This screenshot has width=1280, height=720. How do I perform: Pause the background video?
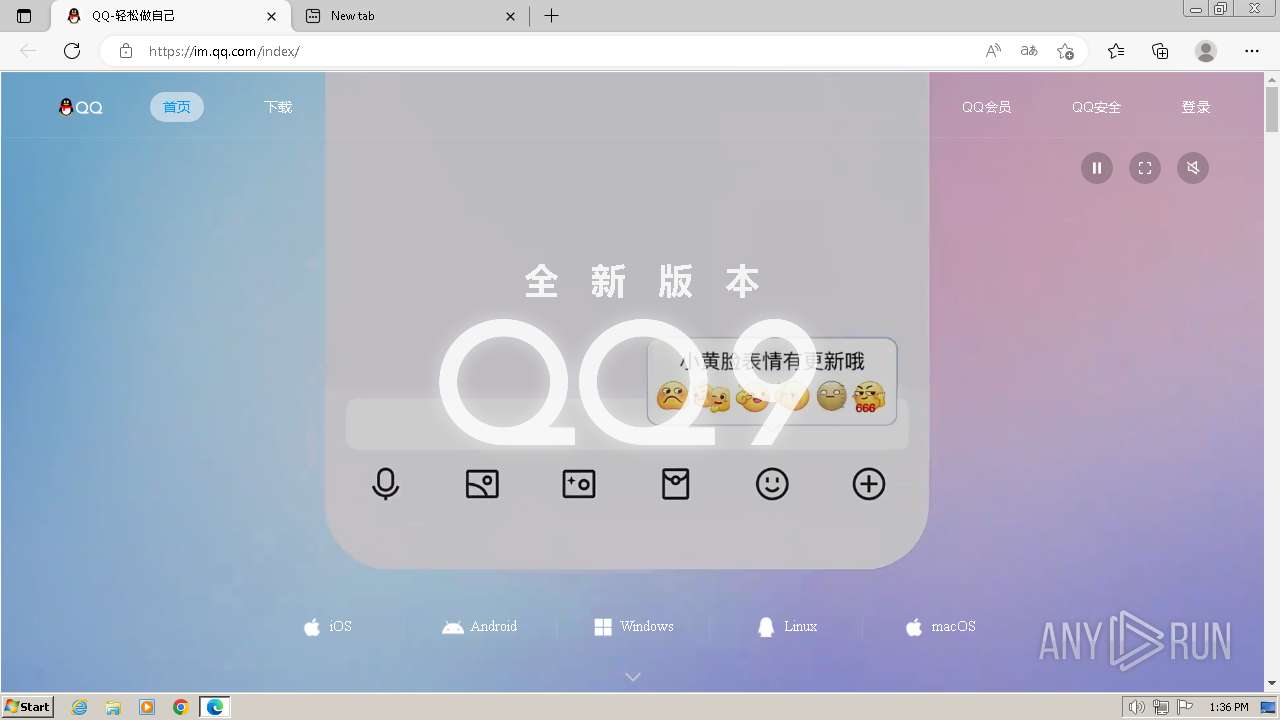click(x=1097, y=168)
